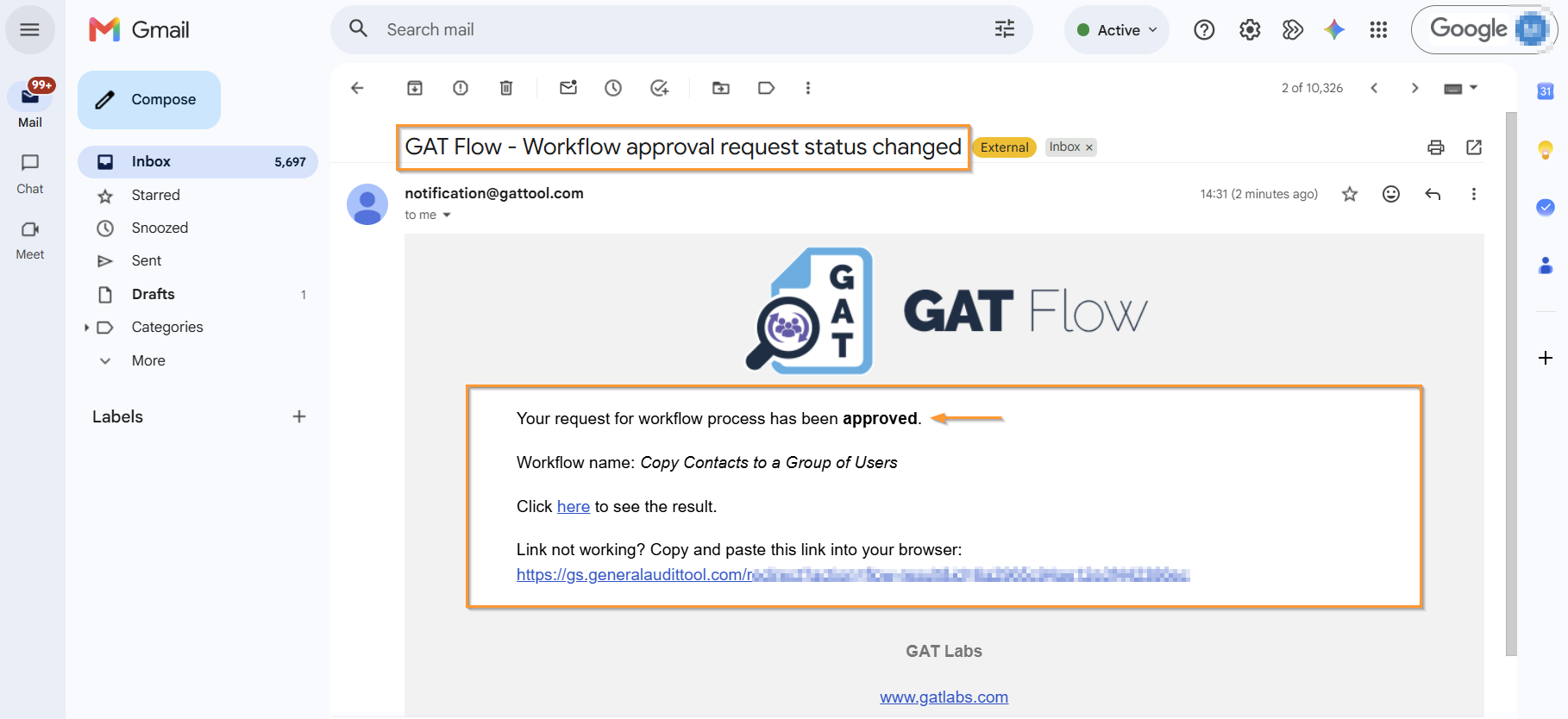Open input tools keyboard dropdown

click(x=1461, y=88)
